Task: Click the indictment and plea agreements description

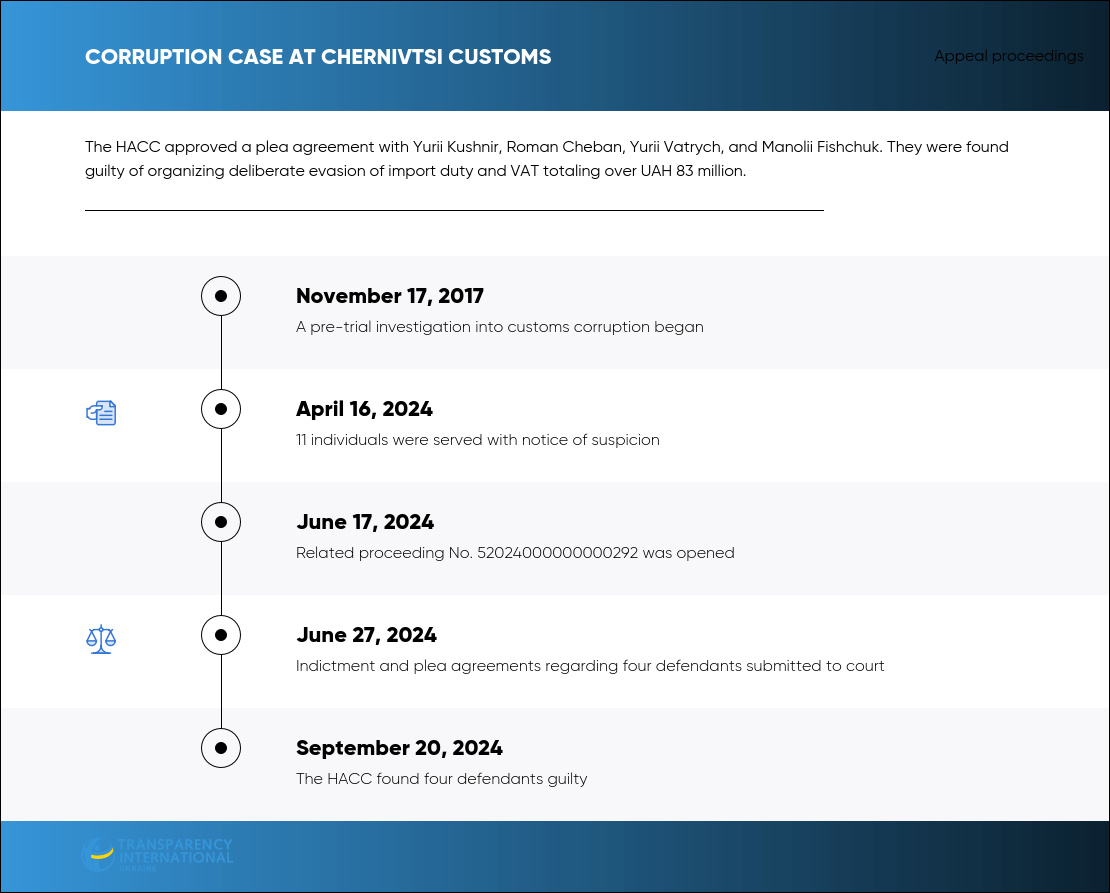Action: click(590, 666)
